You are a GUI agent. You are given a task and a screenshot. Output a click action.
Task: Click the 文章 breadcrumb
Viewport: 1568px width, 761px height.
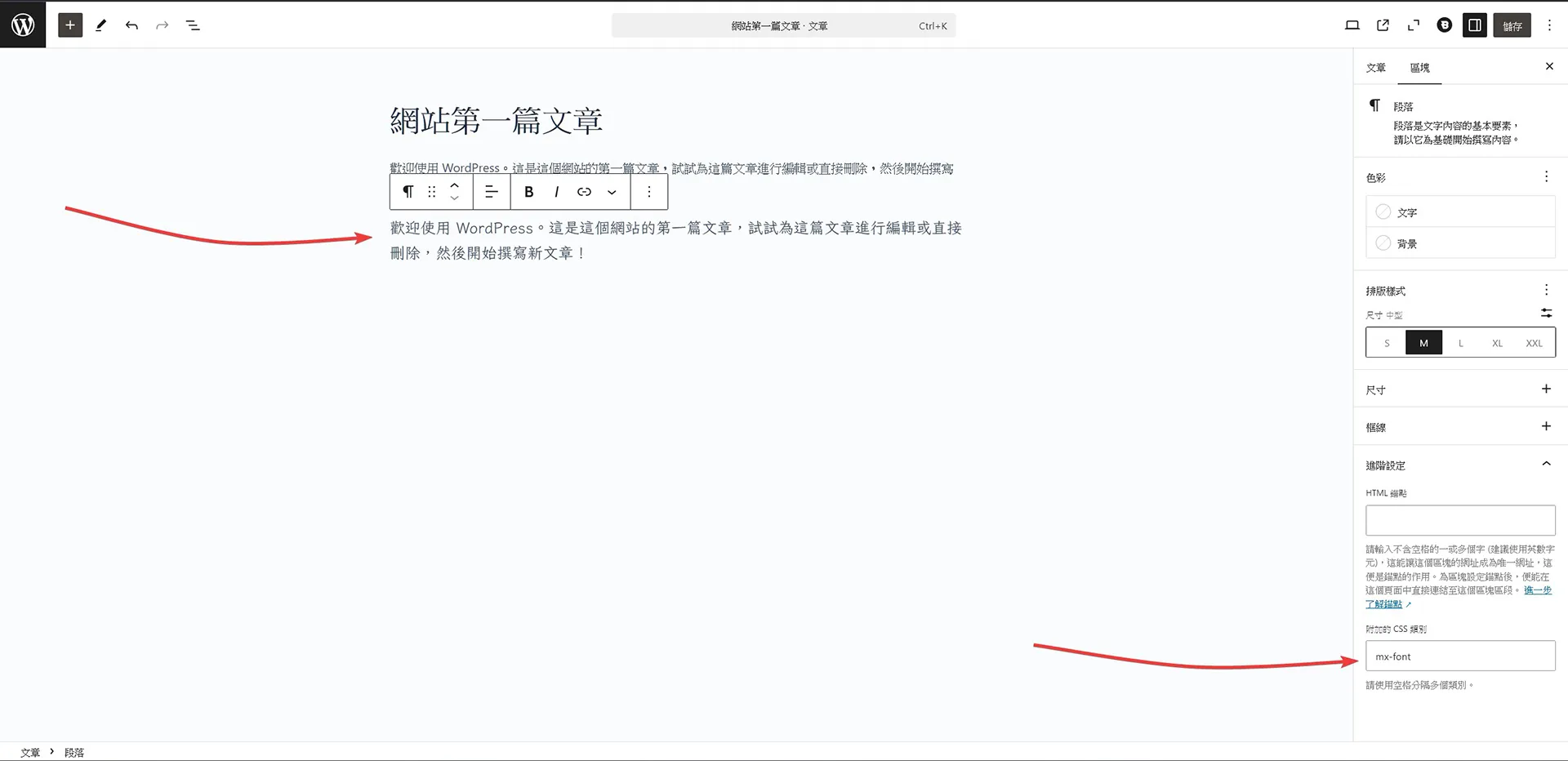30,752
